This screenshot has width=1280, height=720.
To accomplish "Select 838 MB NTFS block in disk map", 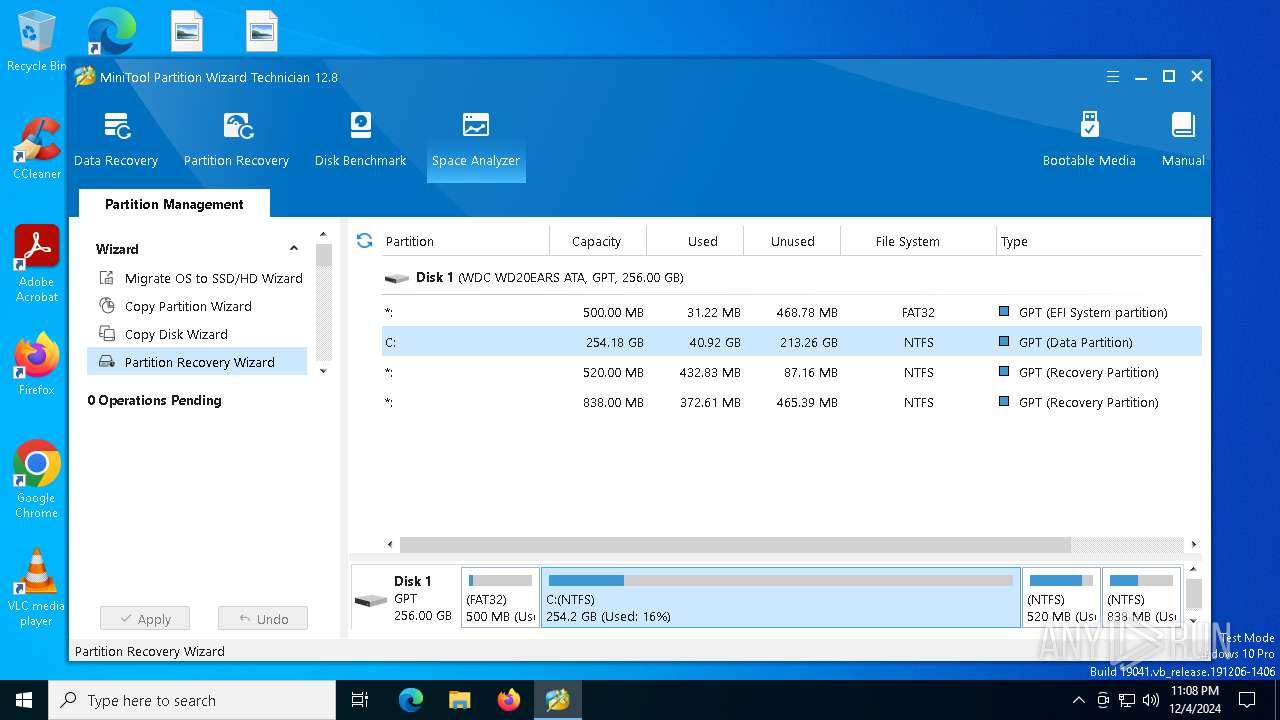I will [1141, 598].
